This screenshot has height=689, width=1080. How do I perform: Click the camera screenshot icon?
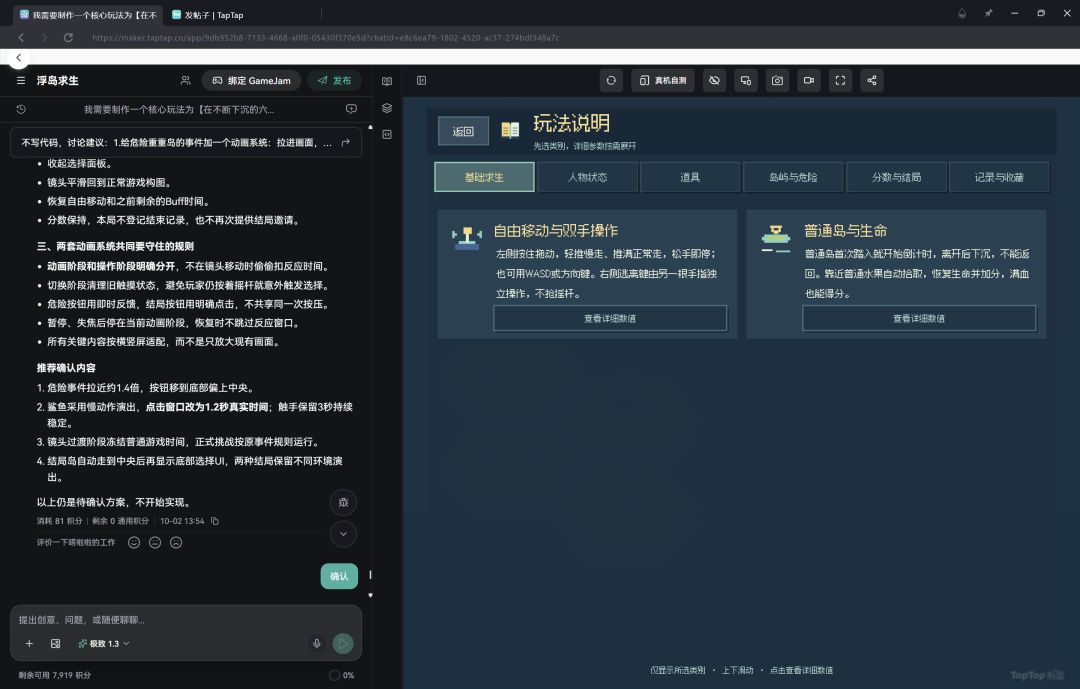pyautogui.click(x=777, y=81)
